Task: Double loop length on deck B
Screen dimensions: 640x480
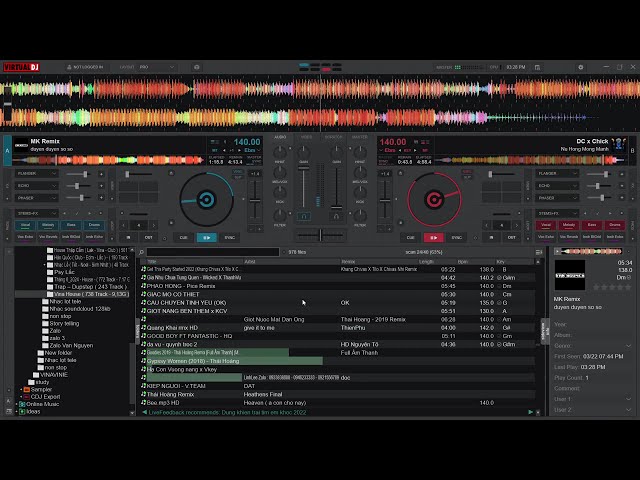Action: (516, 225)
